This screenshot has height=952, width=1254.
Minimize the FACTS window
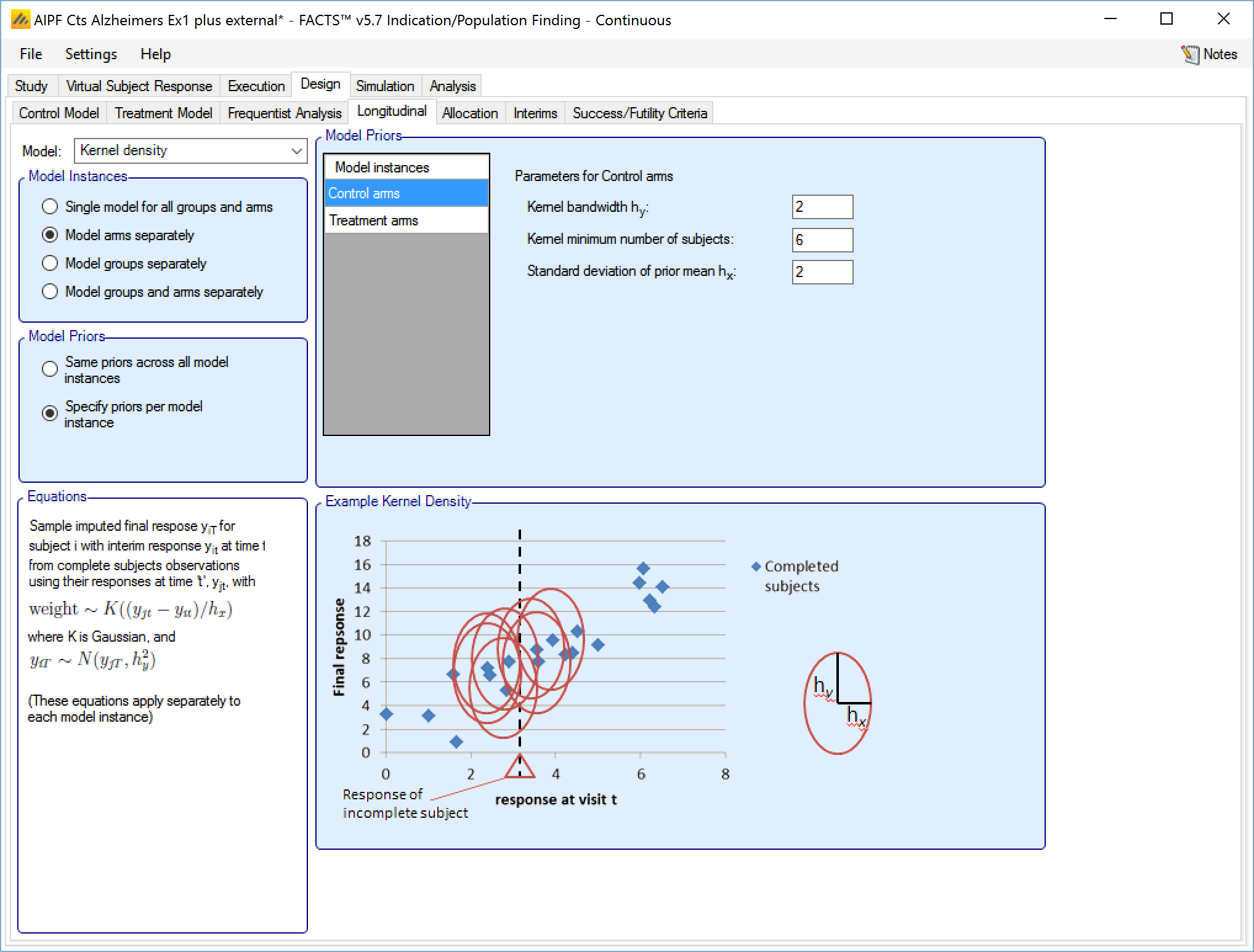coord(1110,19)
